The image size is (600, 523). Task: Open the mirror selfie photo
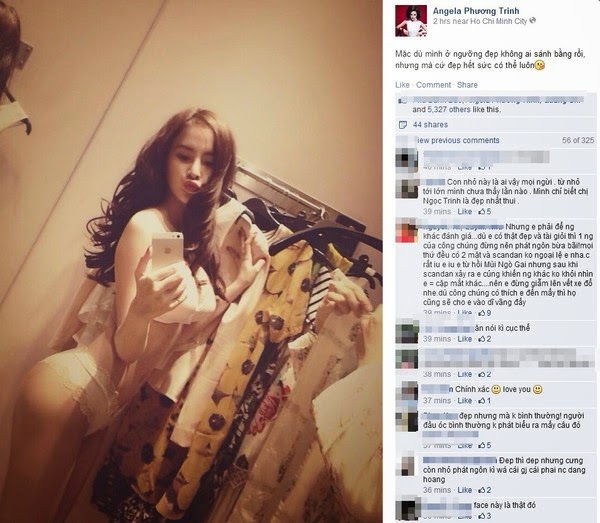tap(191, 261)
